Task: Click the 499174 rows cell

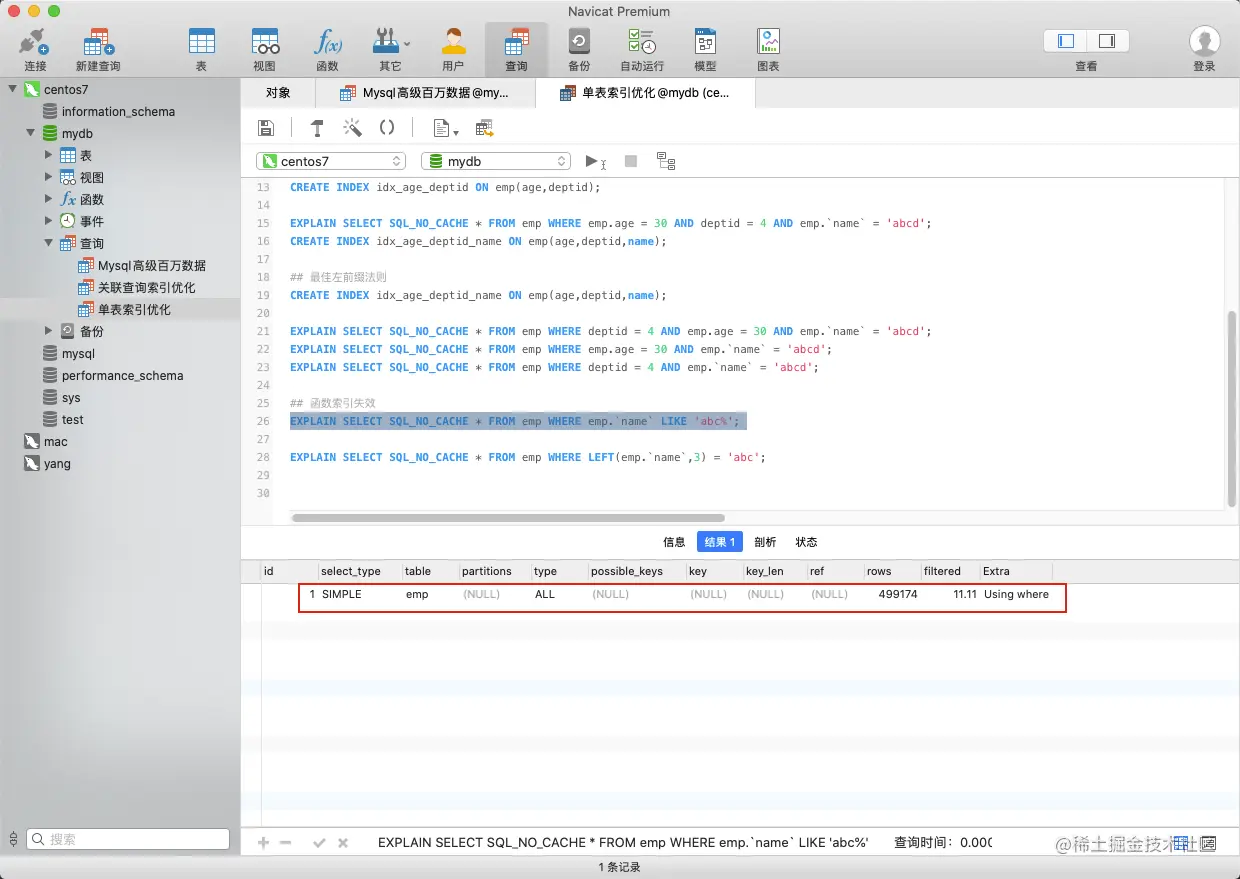Action: pos(898,594)
